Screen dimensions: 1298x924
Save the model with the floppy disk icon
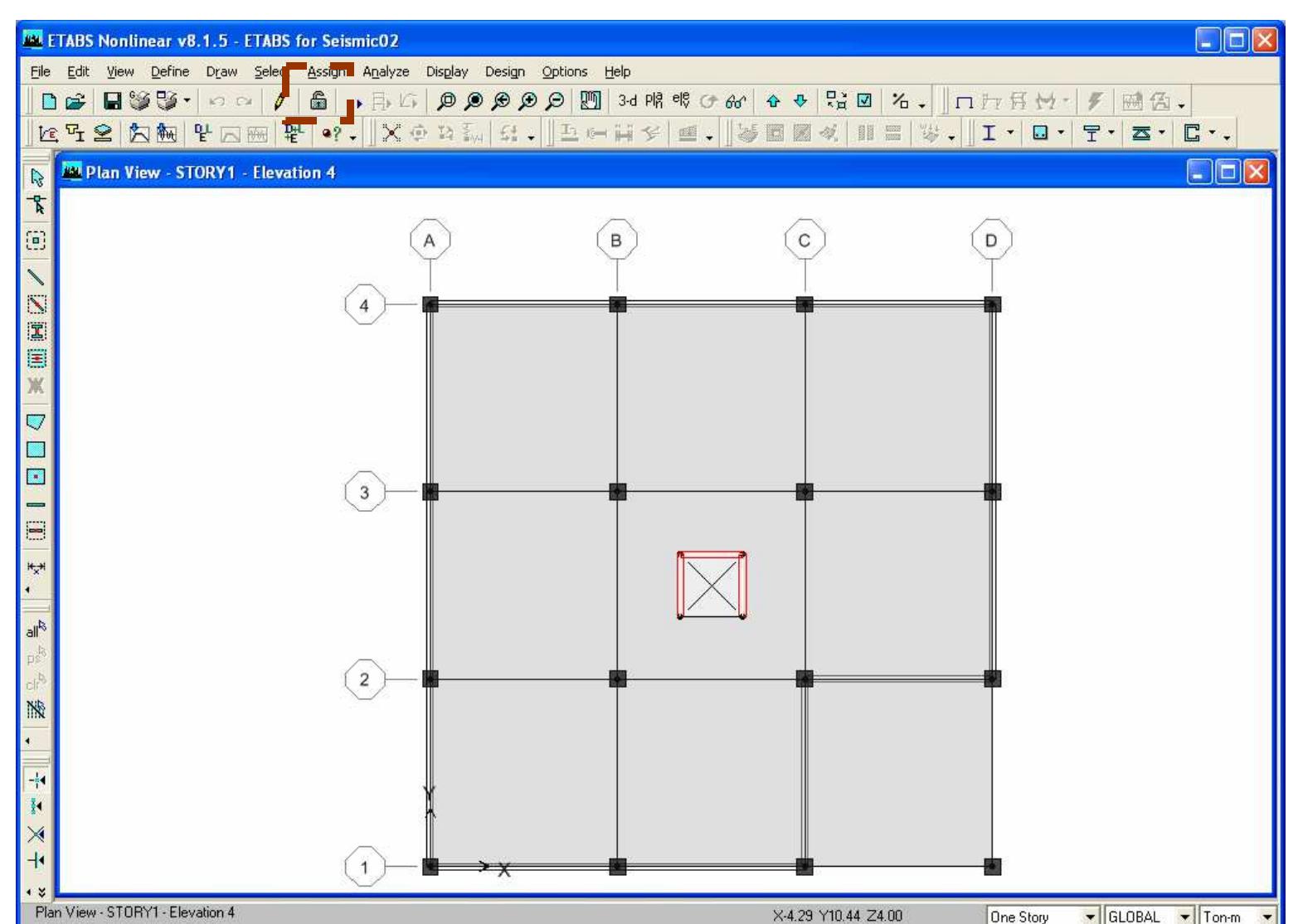111,101
